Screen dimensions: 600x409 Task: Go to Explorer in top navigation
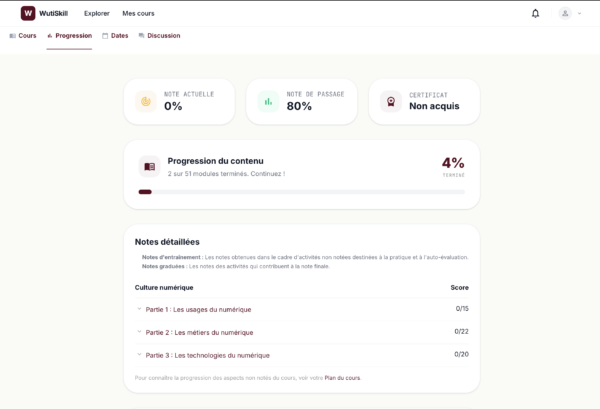[97, 13]
